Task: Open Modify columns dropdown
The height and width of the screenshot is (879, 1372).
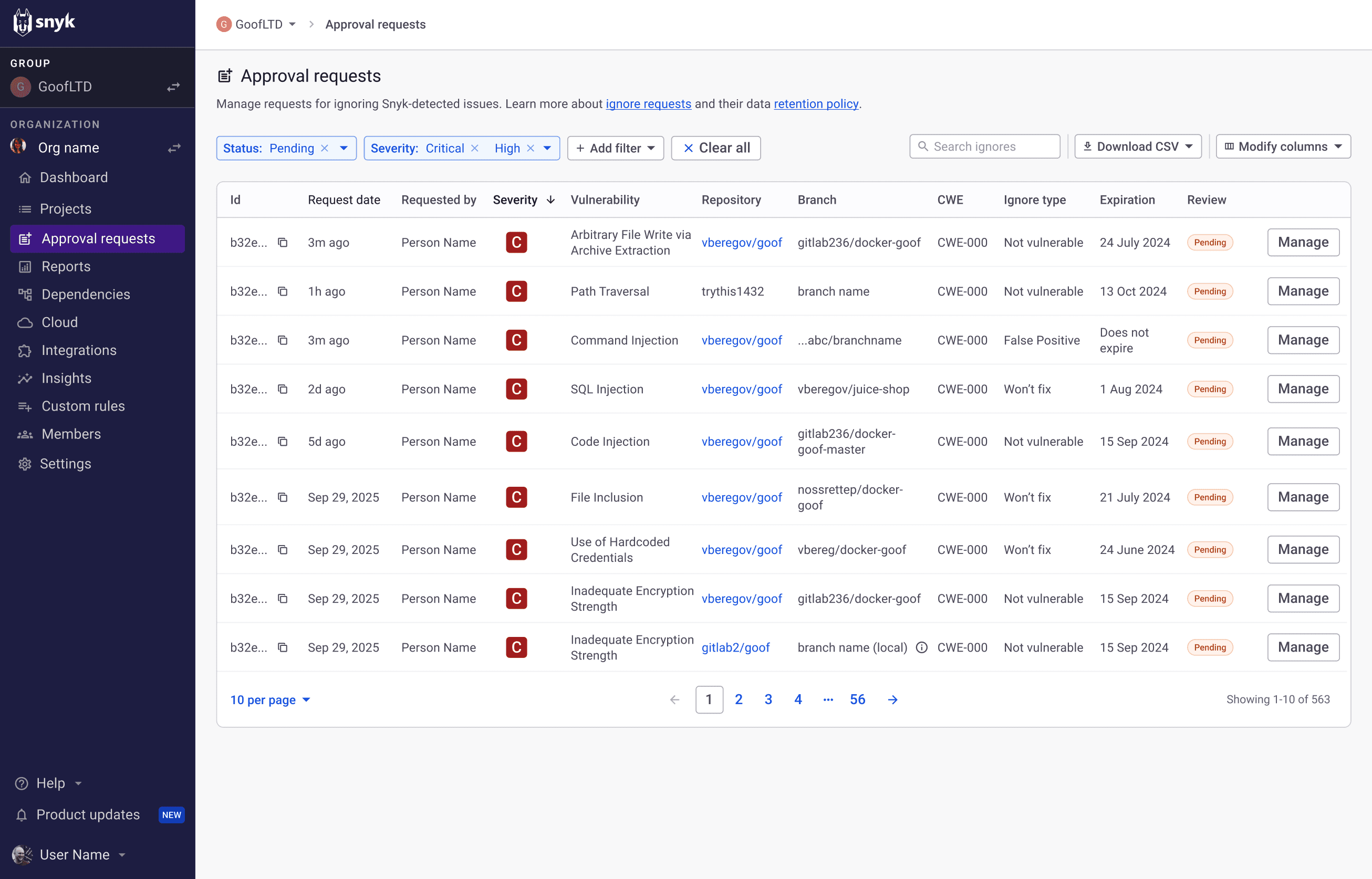Action: point(1283,146)
